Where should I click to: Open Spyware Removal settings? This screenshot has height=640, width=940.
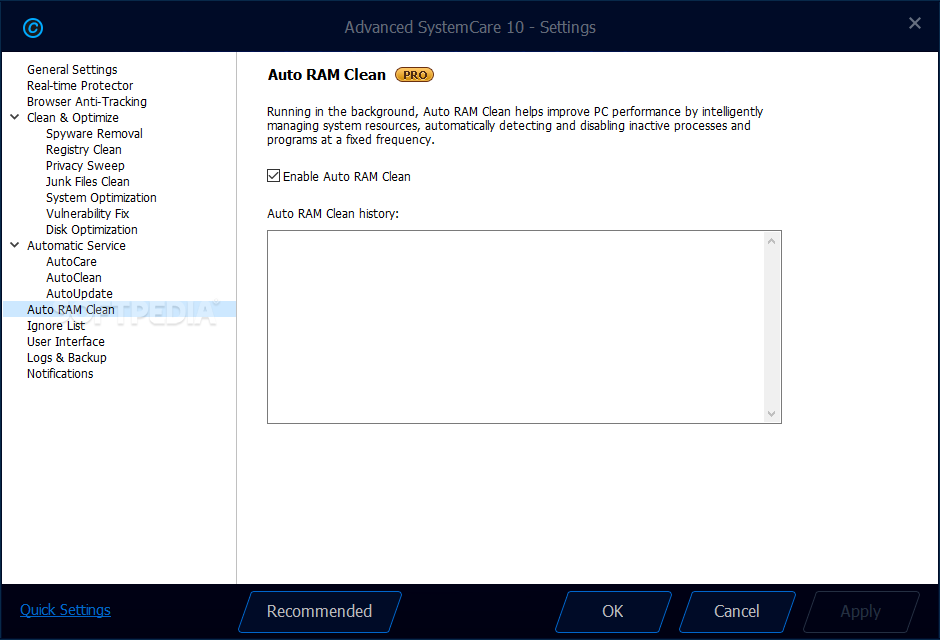pyautogui.click(x=94, y=134)
